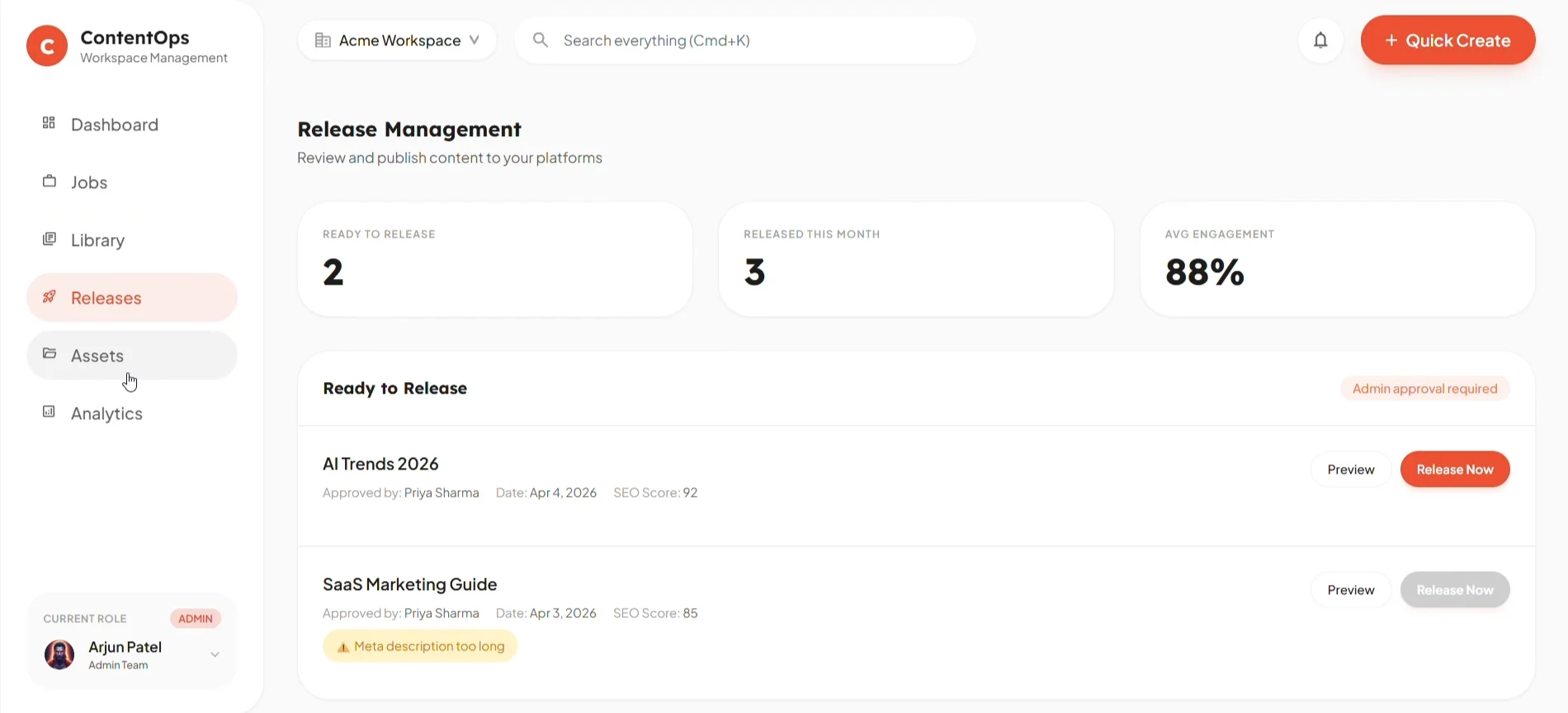The height and width of the screenshot is (713, 1568).
Task: Click approver Priya Sharma on AI Trends
Action: coord(442,493)
